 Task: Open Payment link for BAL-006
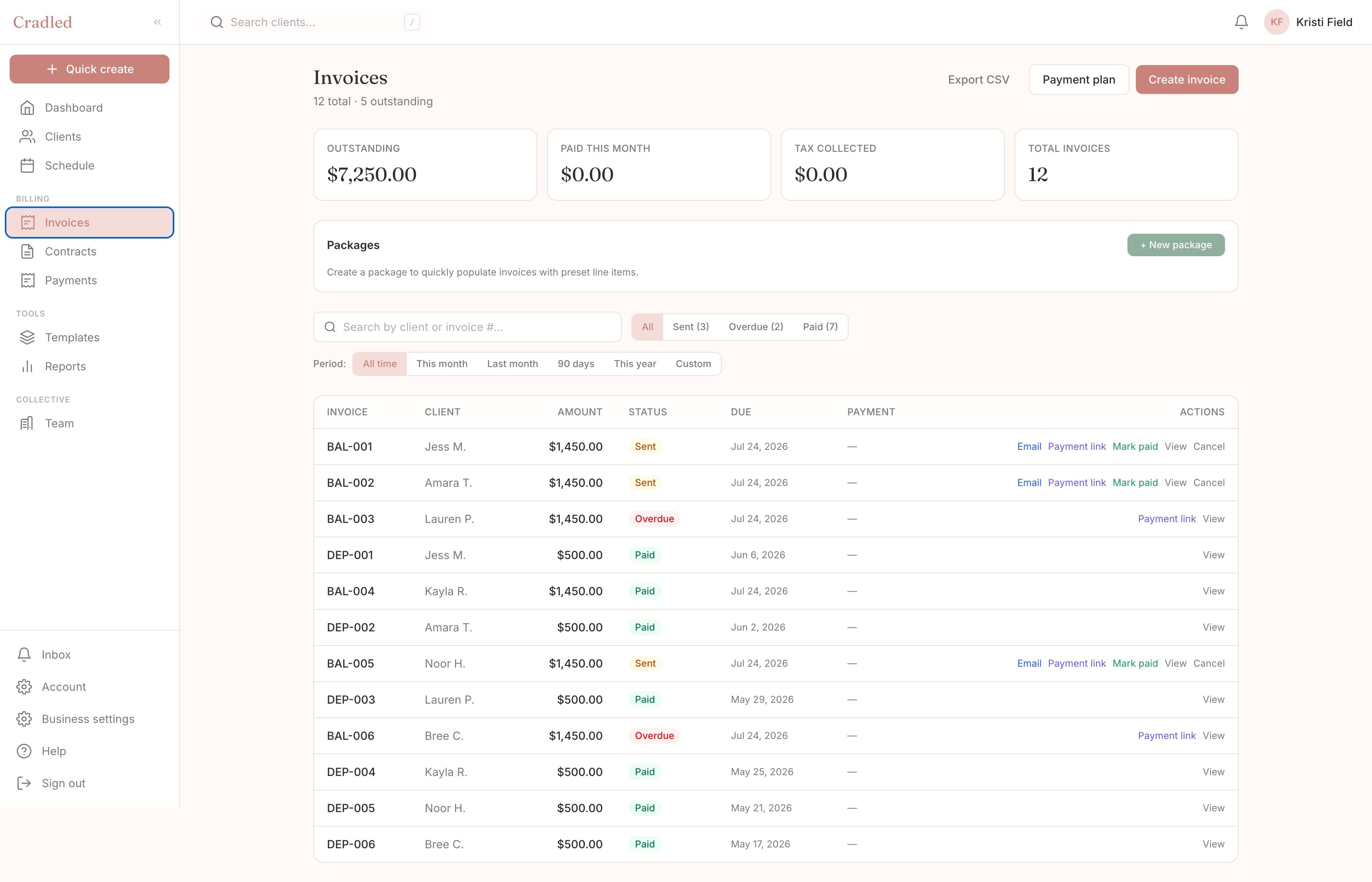(1166, 736)
